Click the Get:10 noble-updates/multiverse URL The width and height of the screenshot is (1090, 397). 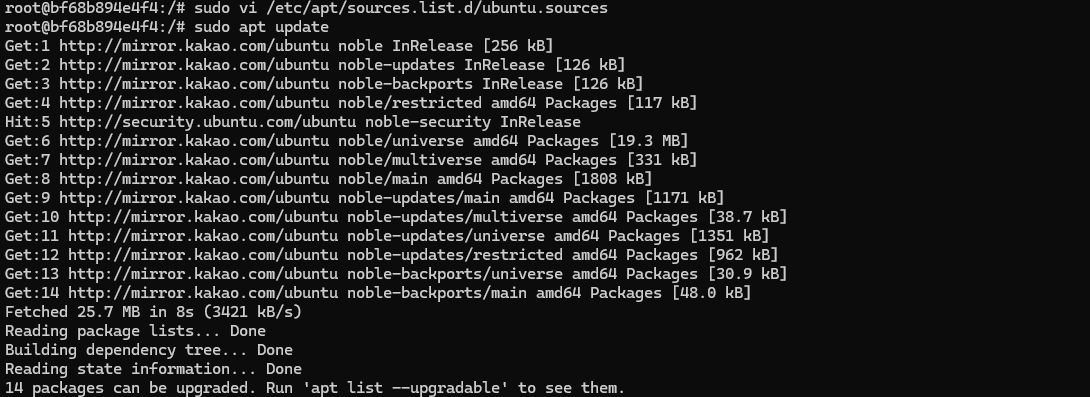pyautogui.click(x=203, y=217)
